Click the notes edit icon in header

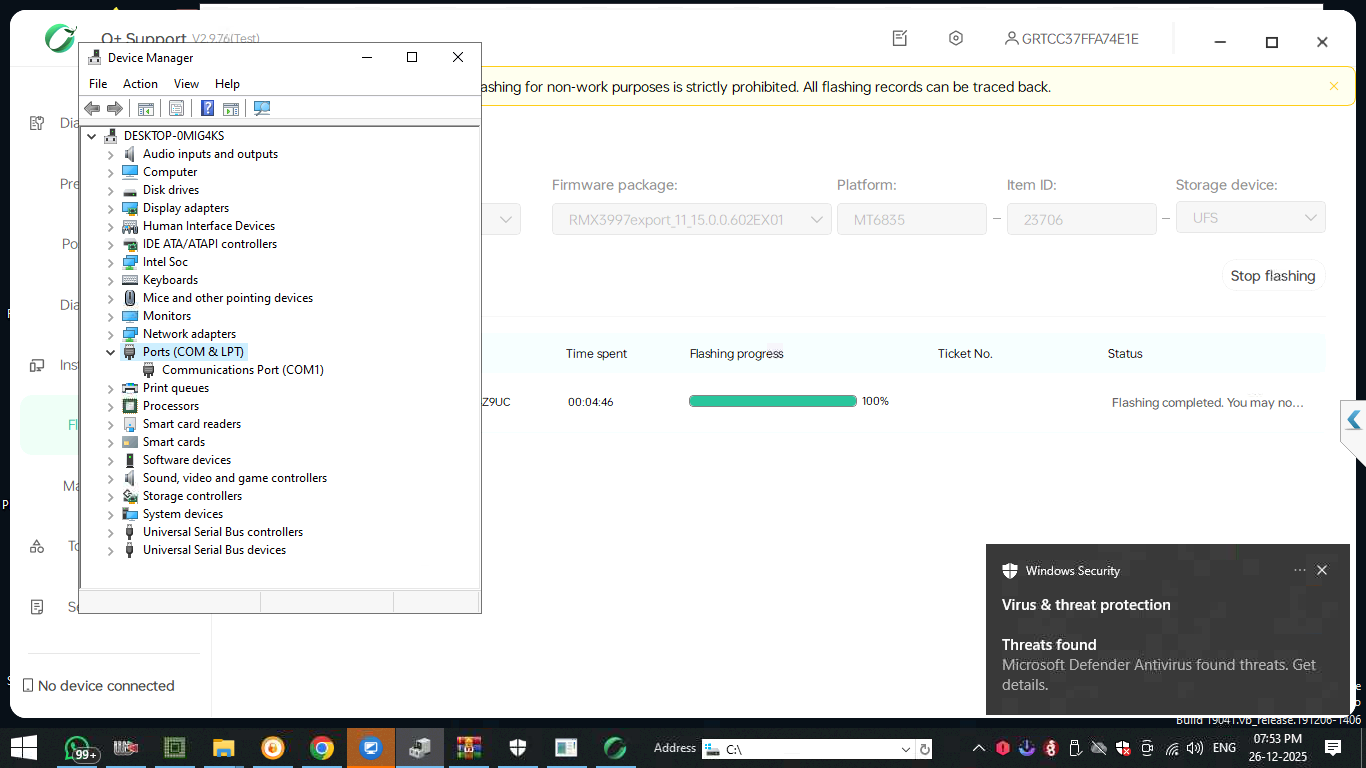coord(900,39)
